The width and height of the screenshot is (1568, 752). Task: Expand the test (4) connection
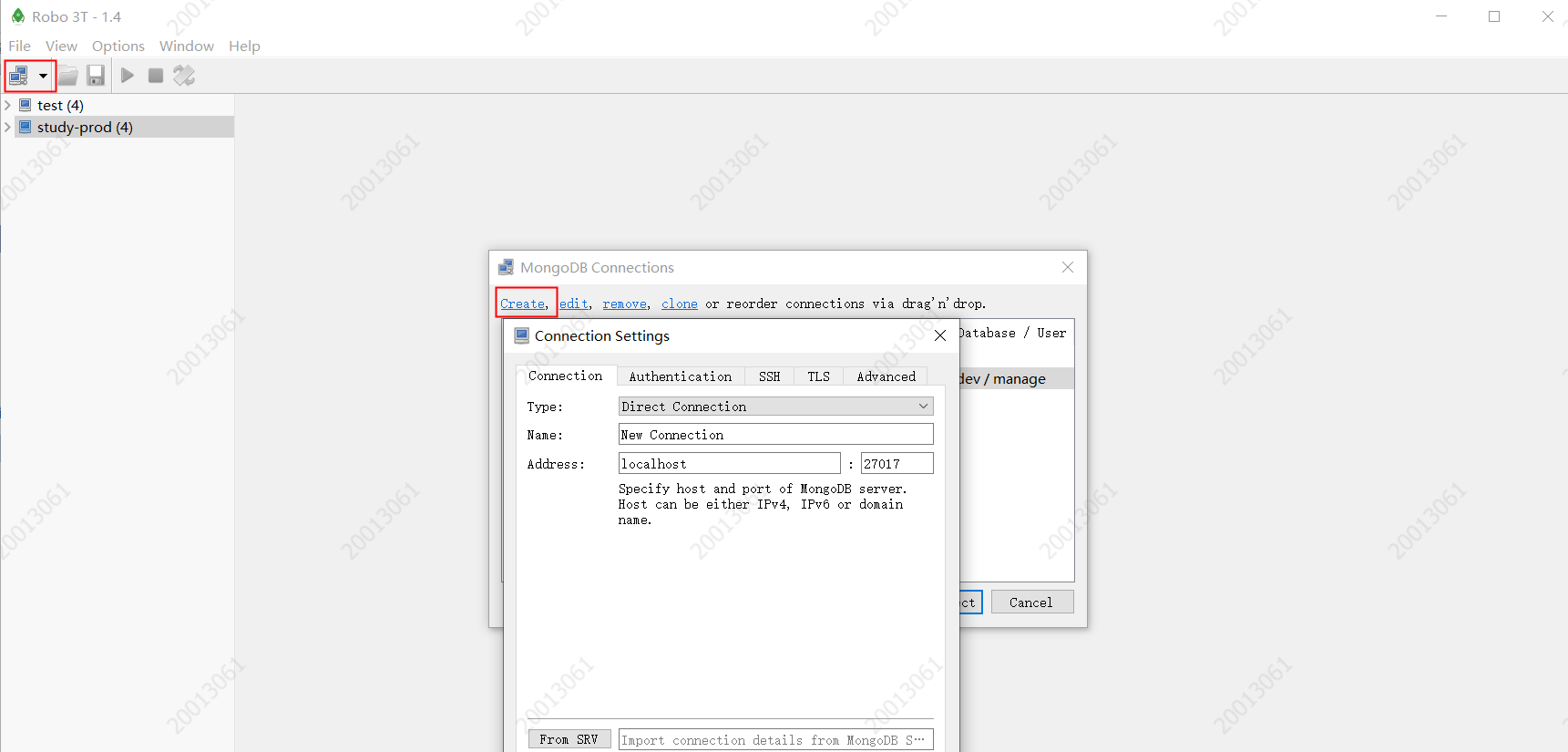point(7,105)
